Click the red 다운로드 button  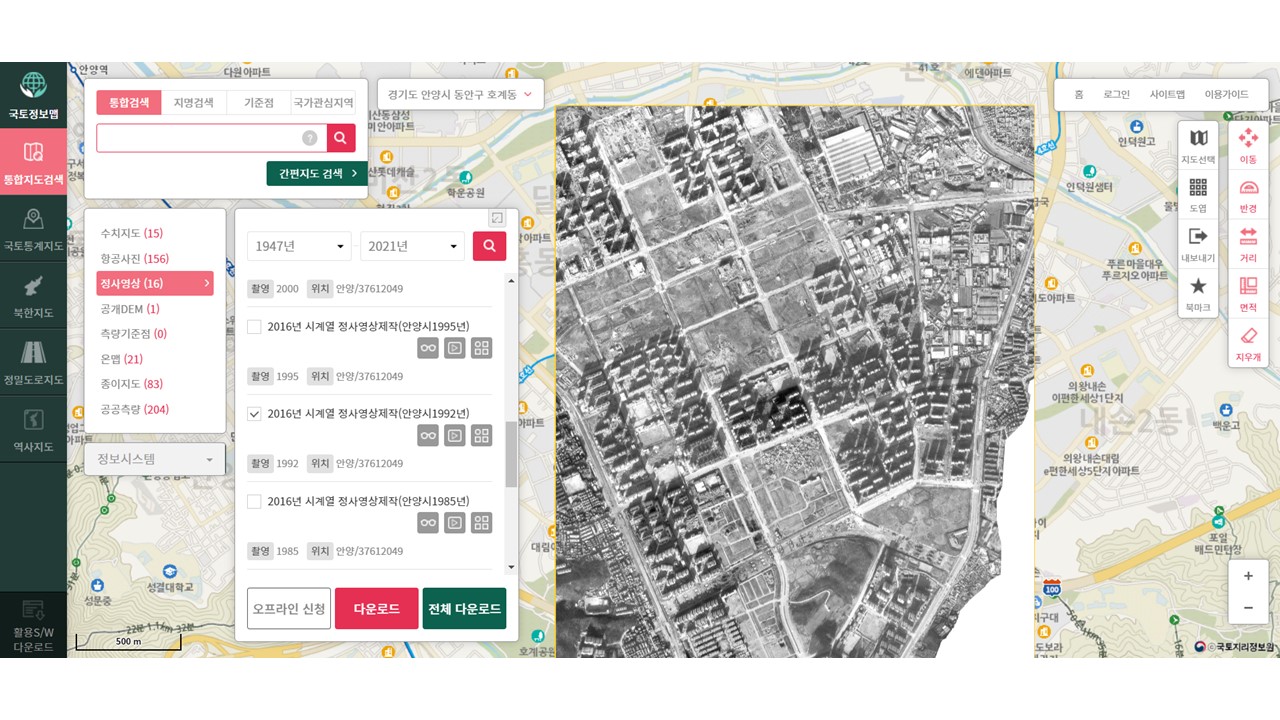(x=377, y=608)
